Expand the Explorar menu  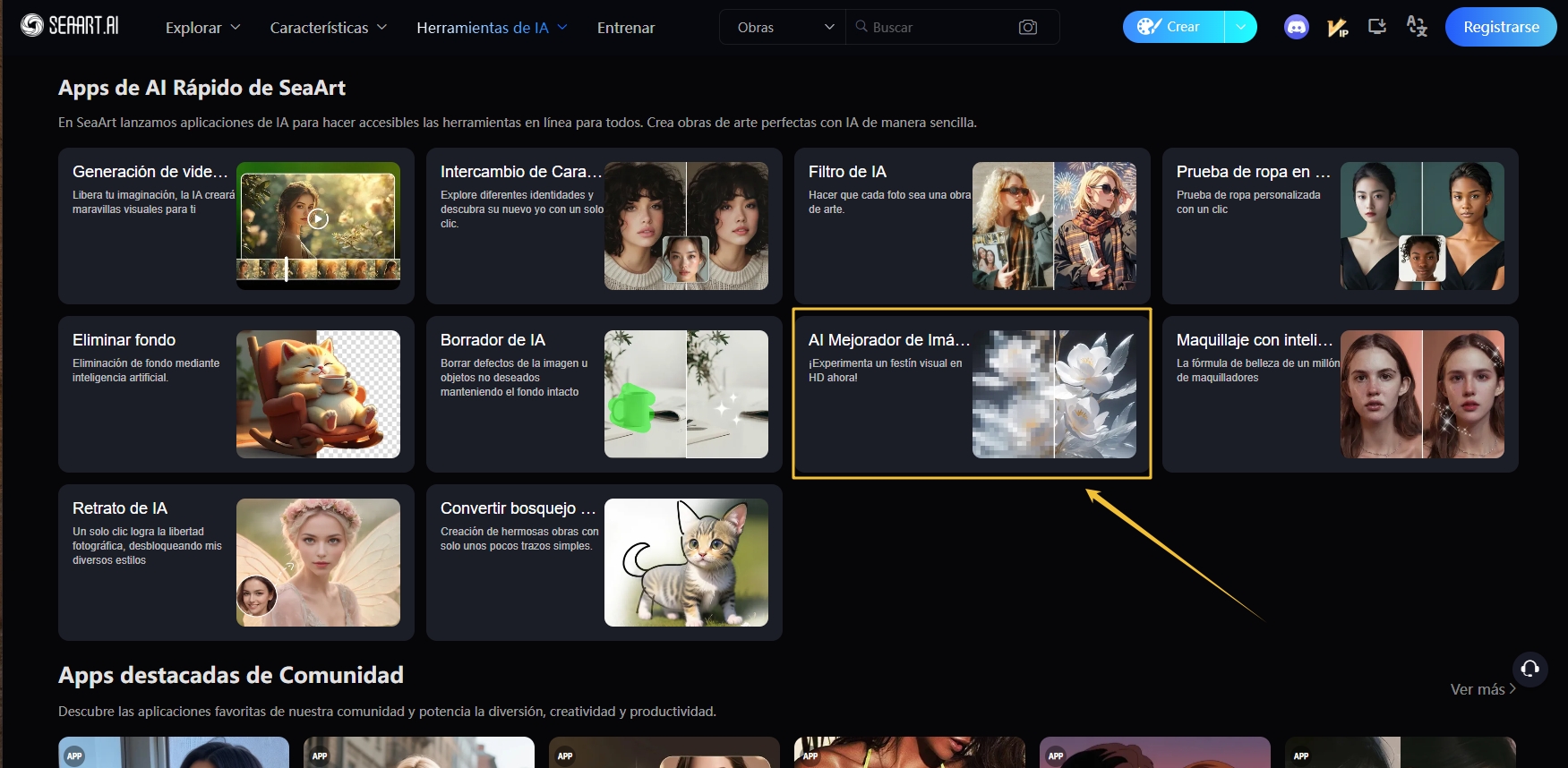[202, 28]
